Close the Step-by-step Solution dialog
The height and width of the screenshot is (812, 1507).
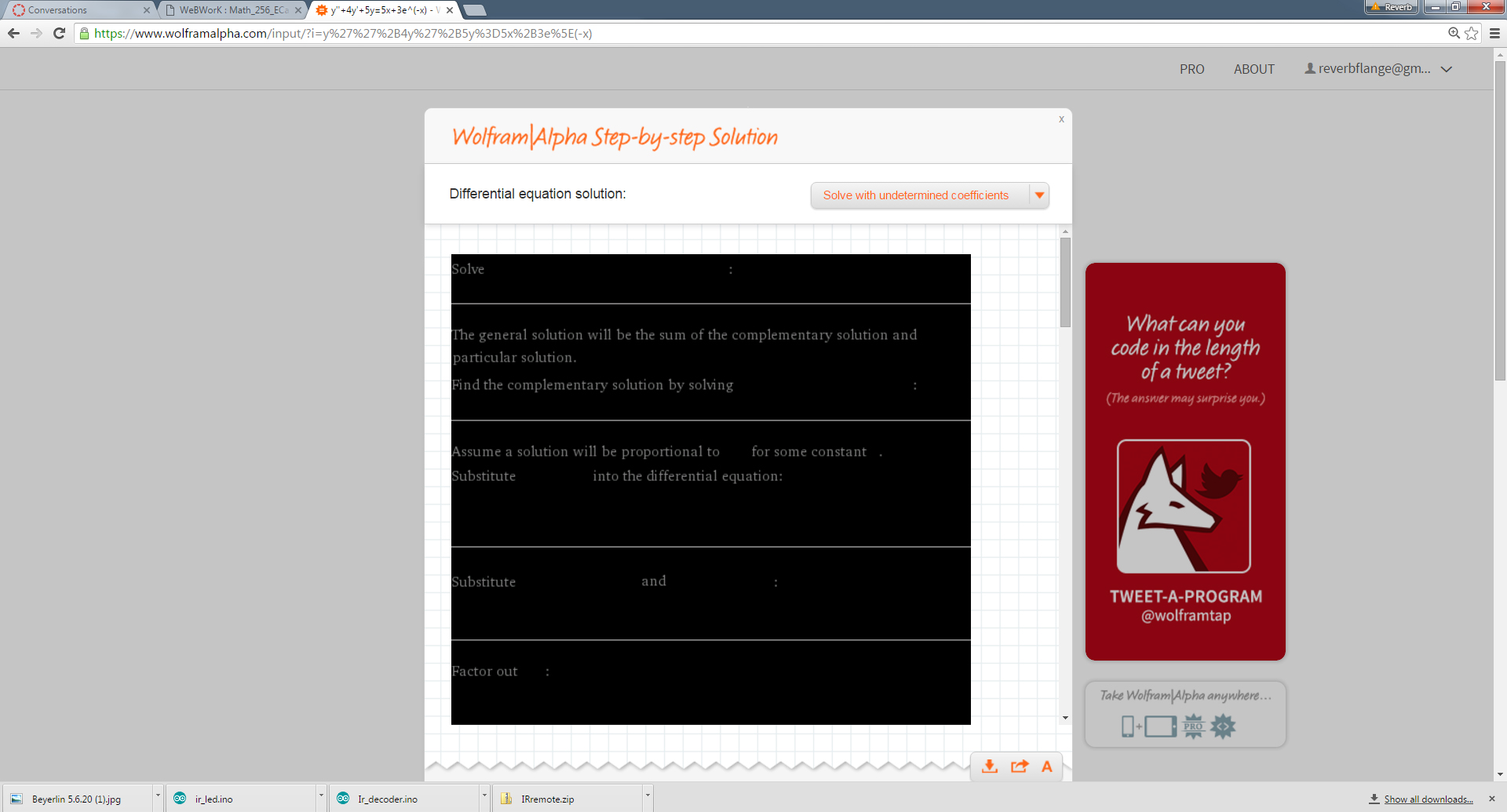coord(1061,119)
